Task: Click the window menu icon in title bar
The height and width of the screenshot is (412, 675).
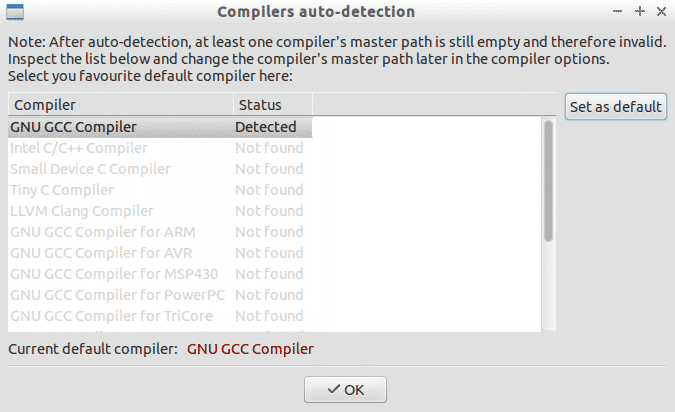Action: pyautogui.click(x=14, y=12)
